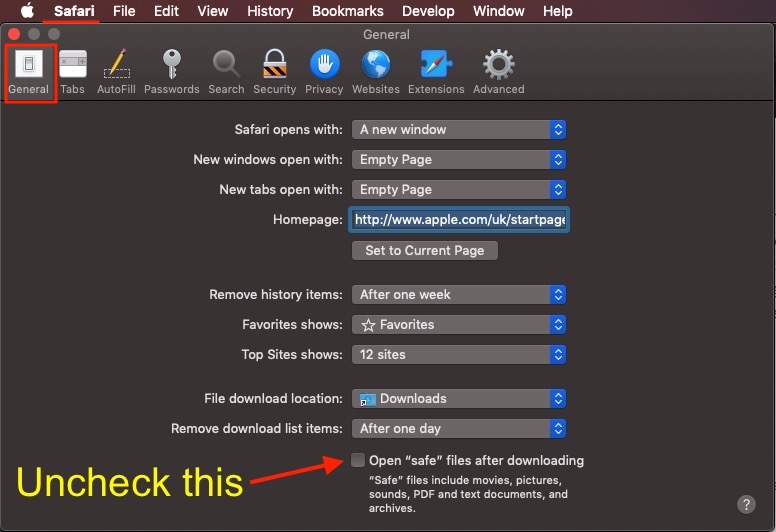Open the Edit menu
The height and width of the screenshot is (532, 776).
(x=166, y=11)
